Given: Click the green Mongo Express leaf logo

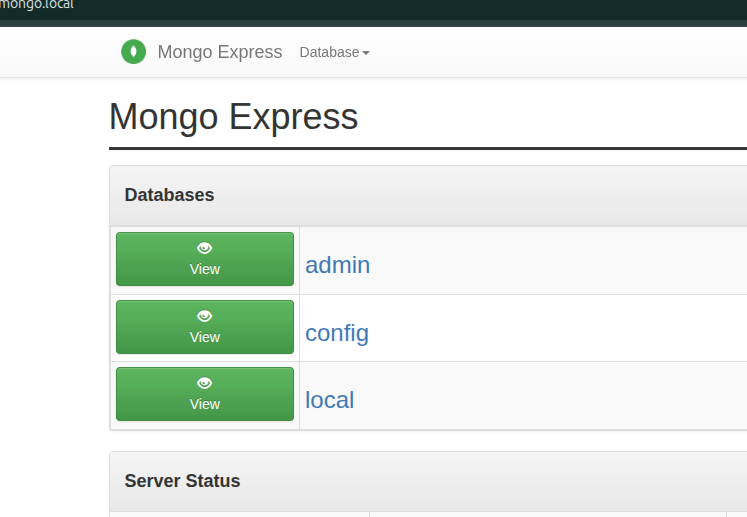Looking at the screenshot, I should (x=133, y=51).
